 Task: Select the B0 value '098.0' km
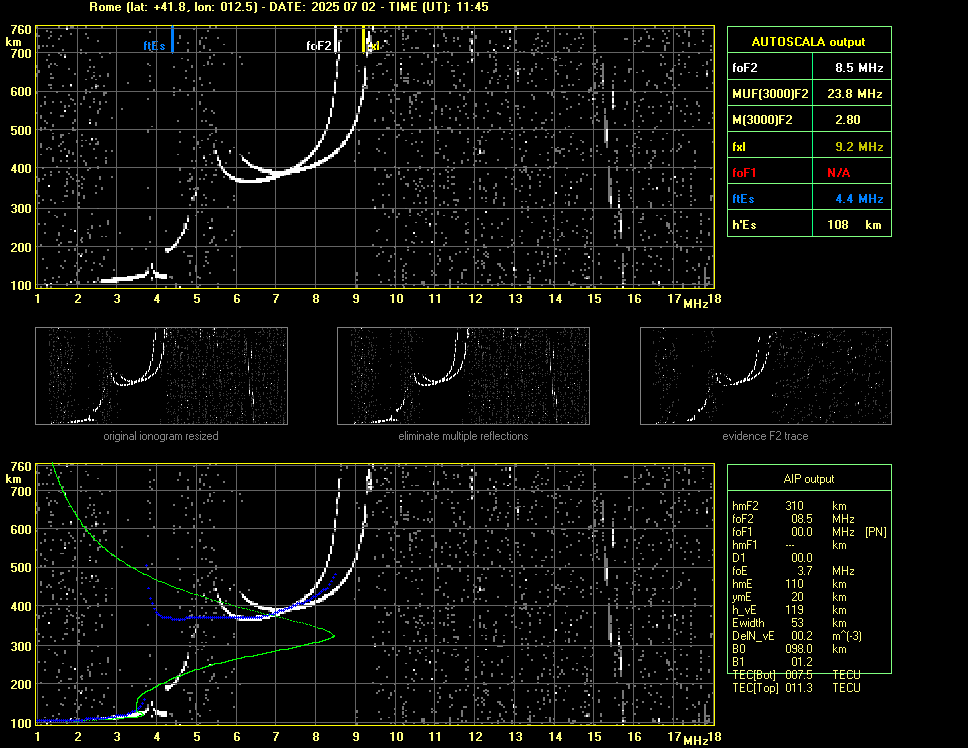coord(799,649)
